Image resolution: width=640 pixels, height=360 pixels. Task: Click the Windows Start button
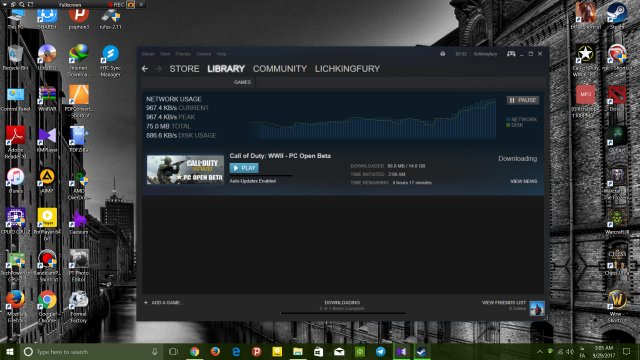[x=10, y=351]
